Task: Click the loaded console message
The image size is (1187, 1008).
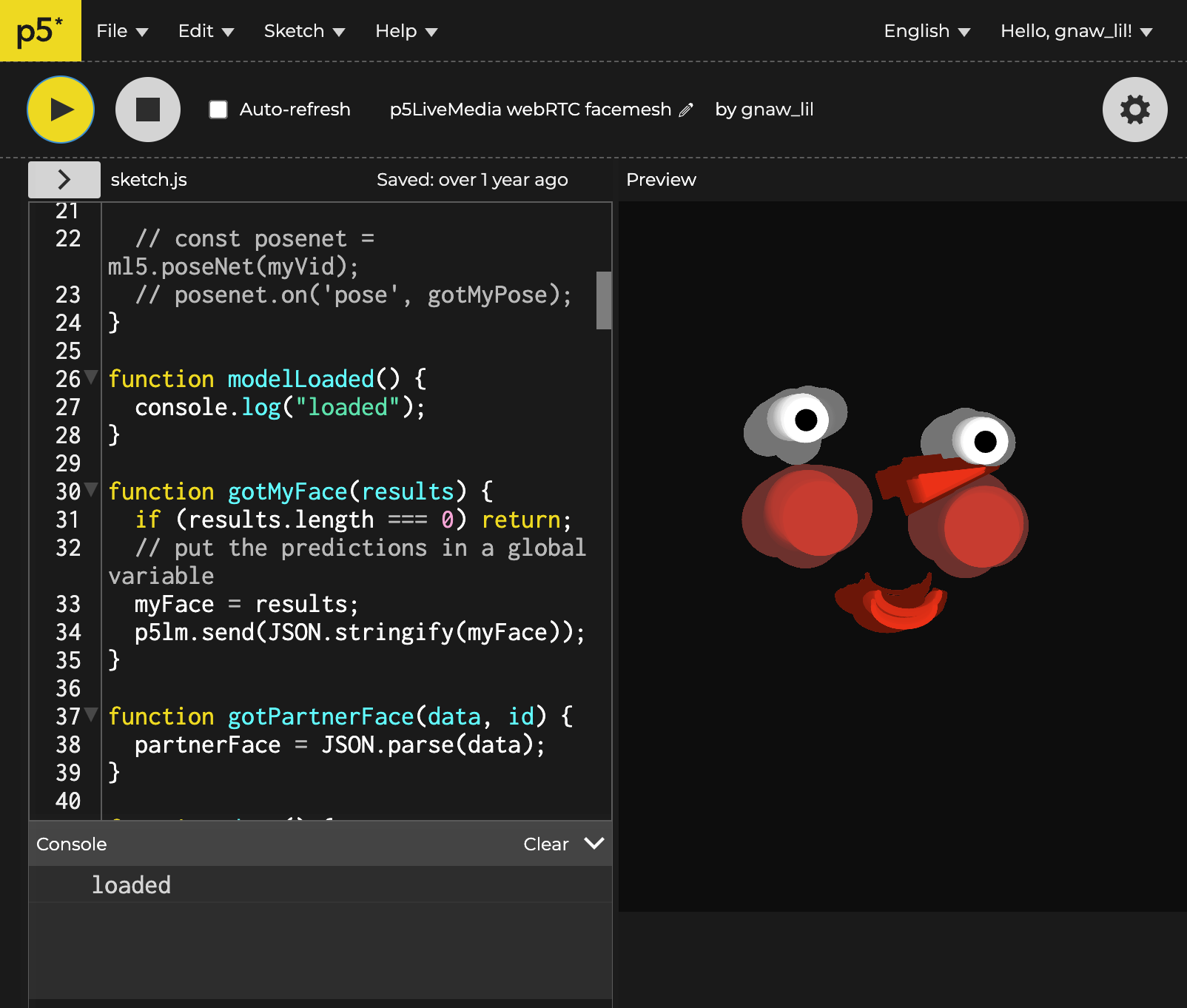Action: point(131,885)
